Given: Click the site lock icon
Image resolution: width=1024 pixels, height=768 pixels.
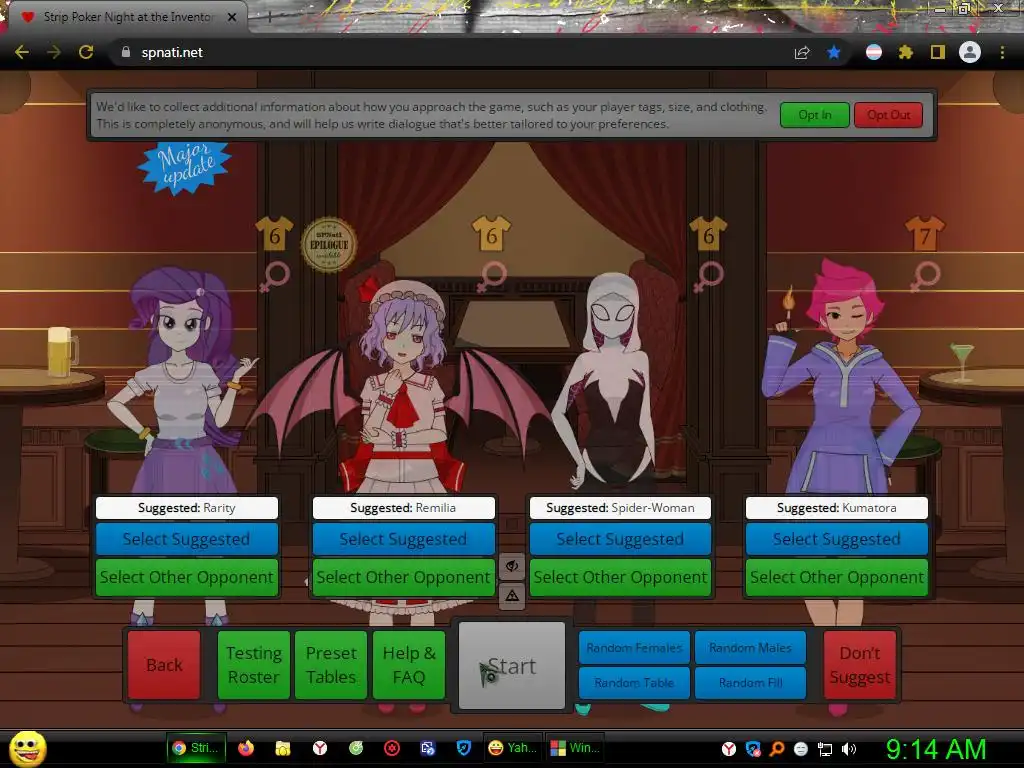Looking at the screenshot, I should point(126,52).
